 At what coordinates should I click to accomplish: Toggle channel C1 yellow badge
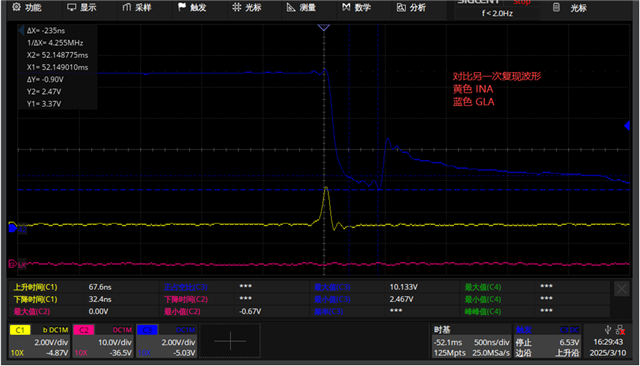20,330
